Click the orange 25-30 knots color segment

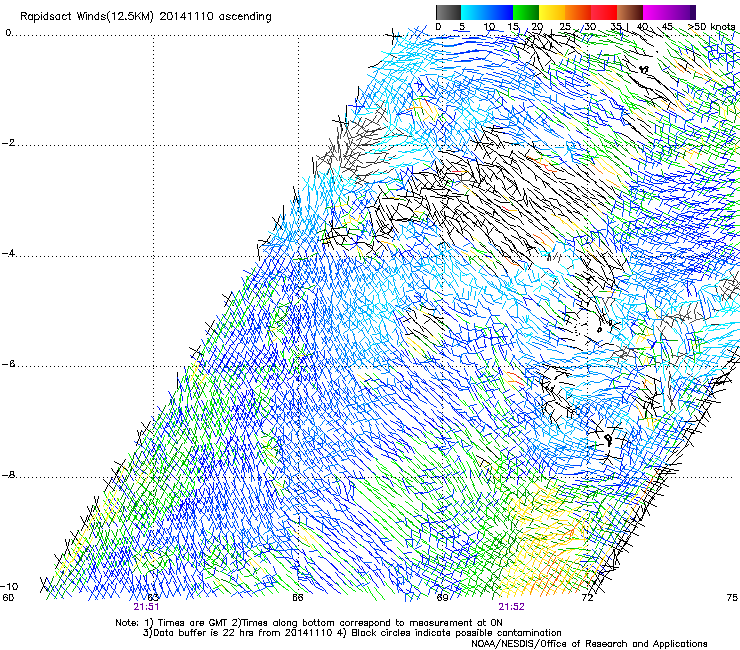click(578, 12)
